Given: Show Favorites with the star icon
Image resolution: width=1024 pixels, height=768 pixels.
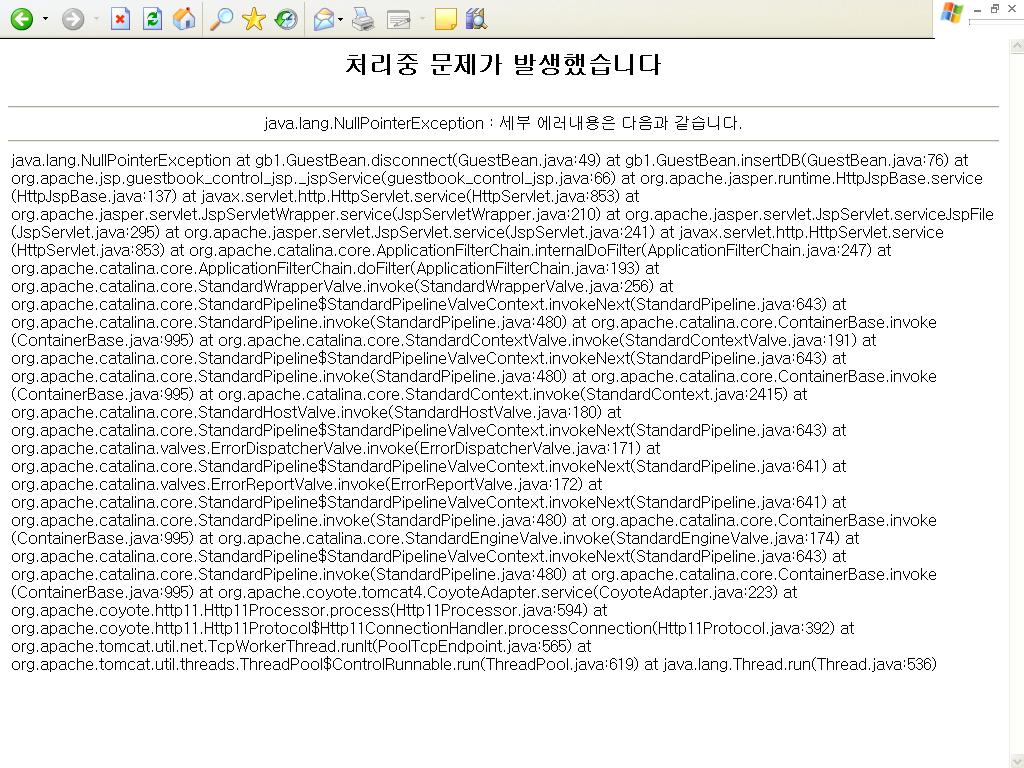Looking at the screenshot, I should [x=253, y=19].
